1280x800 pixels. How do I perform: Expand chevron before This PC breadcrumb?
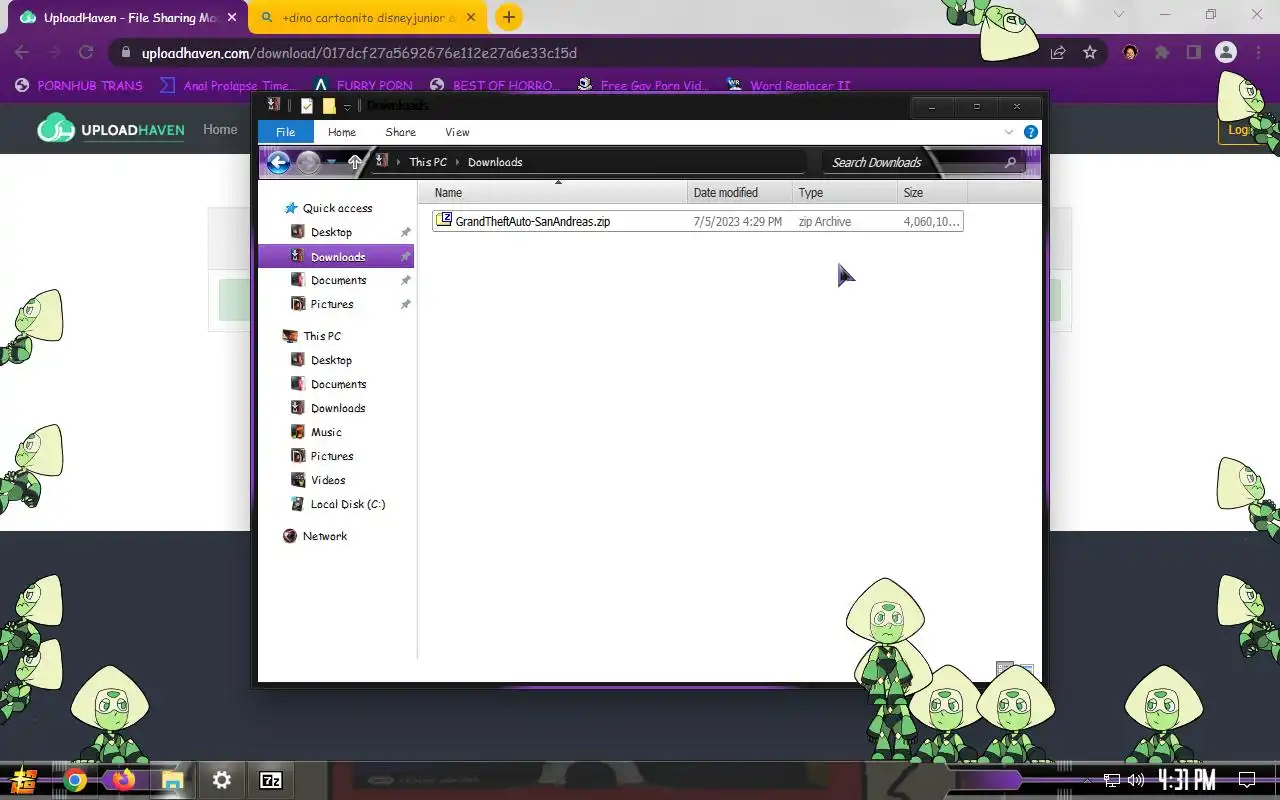(x=399, y=162)
